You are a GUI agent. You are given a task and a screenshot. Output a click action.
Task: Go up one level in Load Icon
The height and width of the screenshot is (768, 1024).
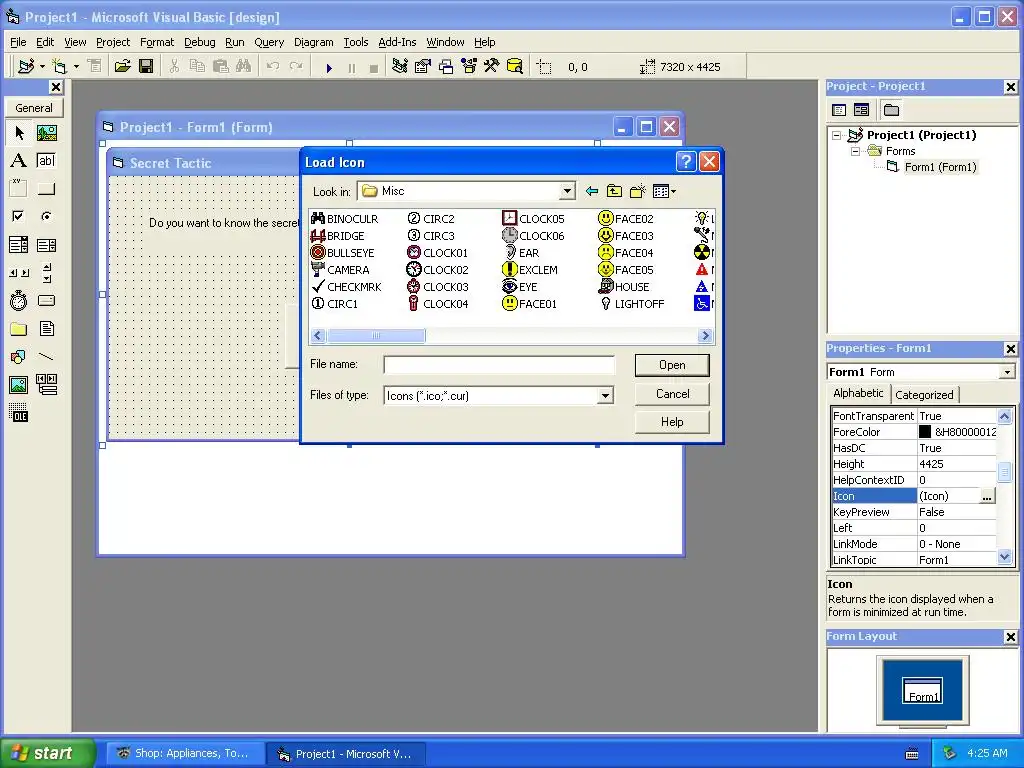[615, 191]
